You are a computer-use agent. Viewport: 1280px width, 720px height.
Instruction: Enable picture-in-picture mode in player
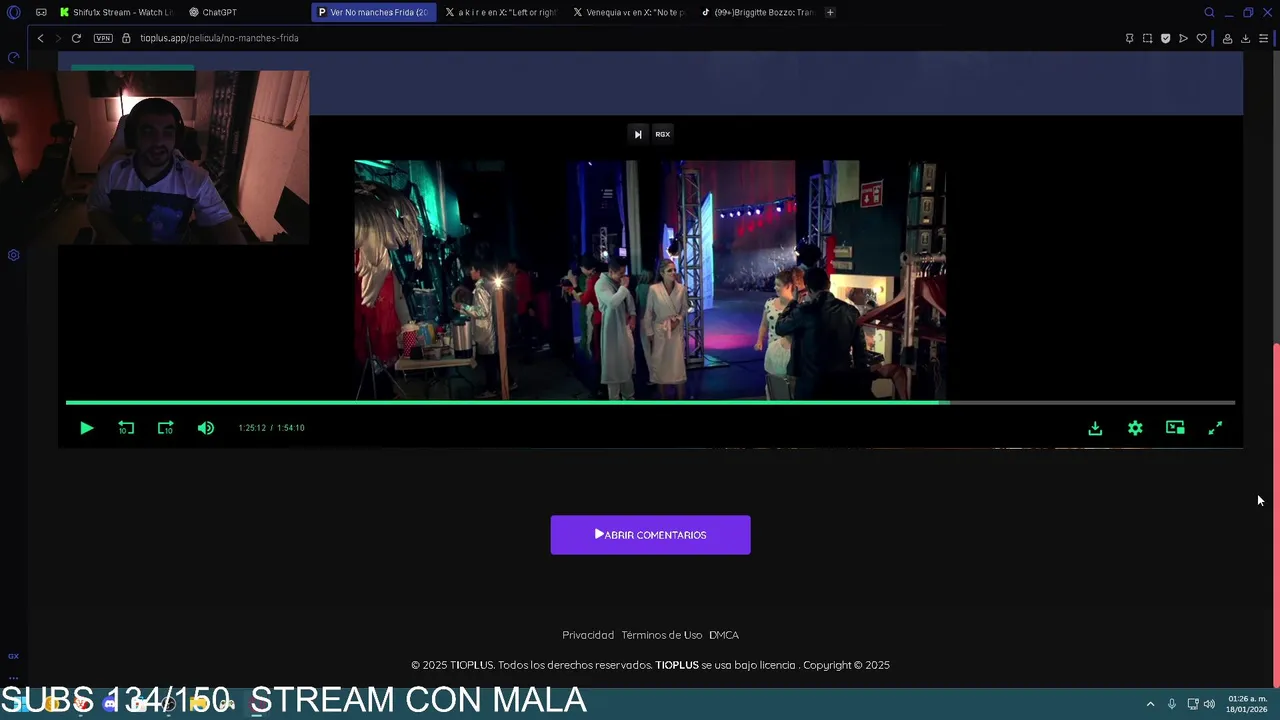tap(1175, 428)
